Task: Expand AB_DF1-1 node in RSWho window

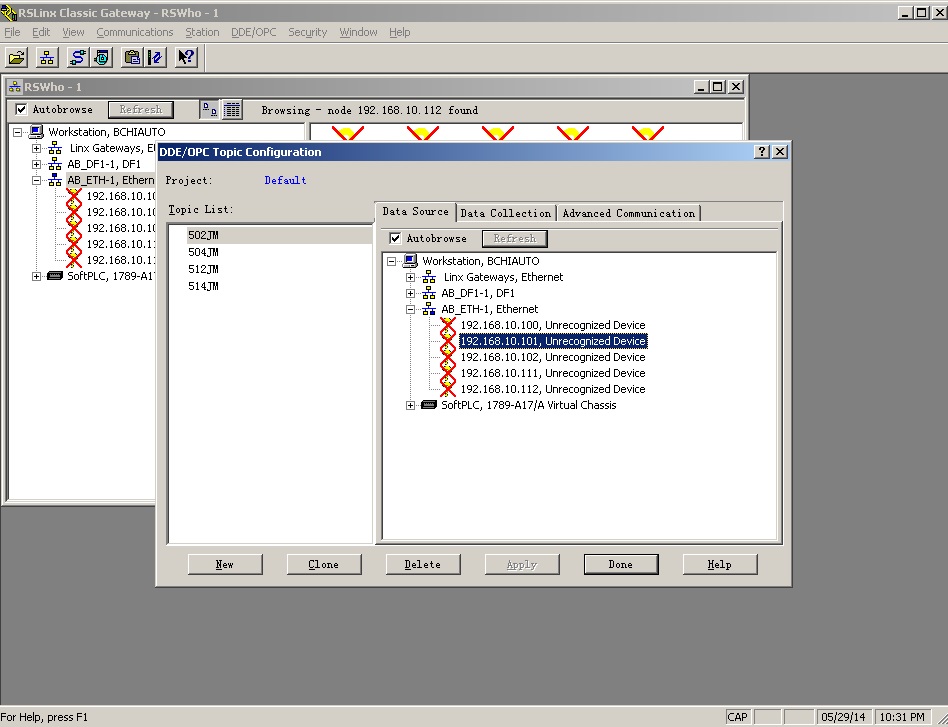Action: coord(36,164)
